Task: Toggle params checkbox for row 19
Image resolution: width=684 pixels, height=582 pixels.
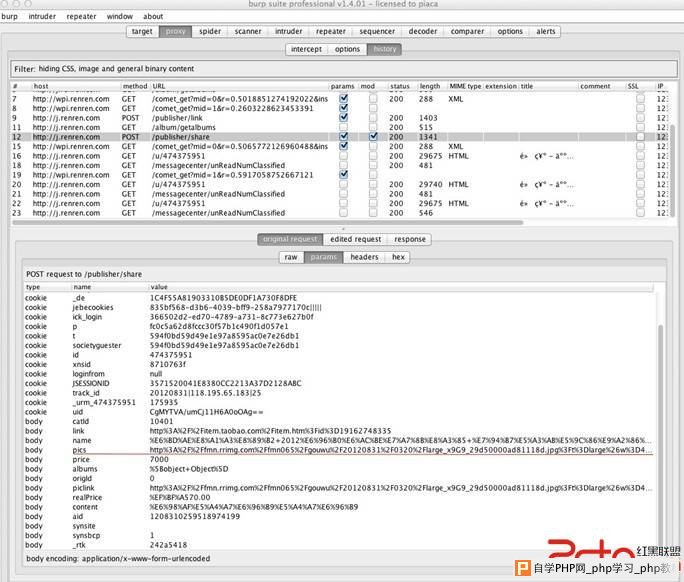Action: pos(344,175)
